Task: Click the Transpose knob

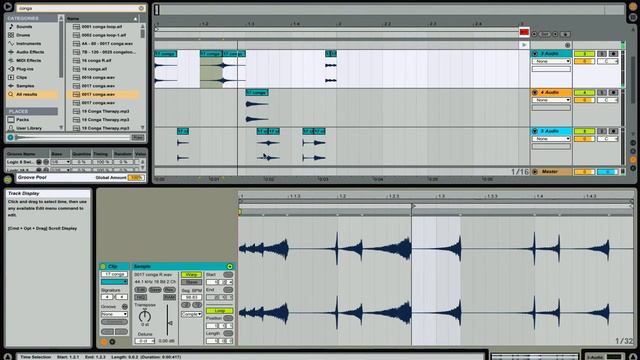Action: (144, 316)
